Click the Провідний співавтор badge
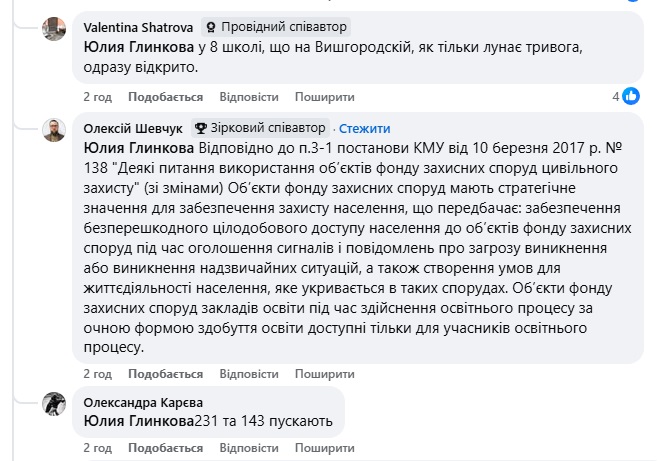Screen dimensions: 666x461 coord(275,27)
